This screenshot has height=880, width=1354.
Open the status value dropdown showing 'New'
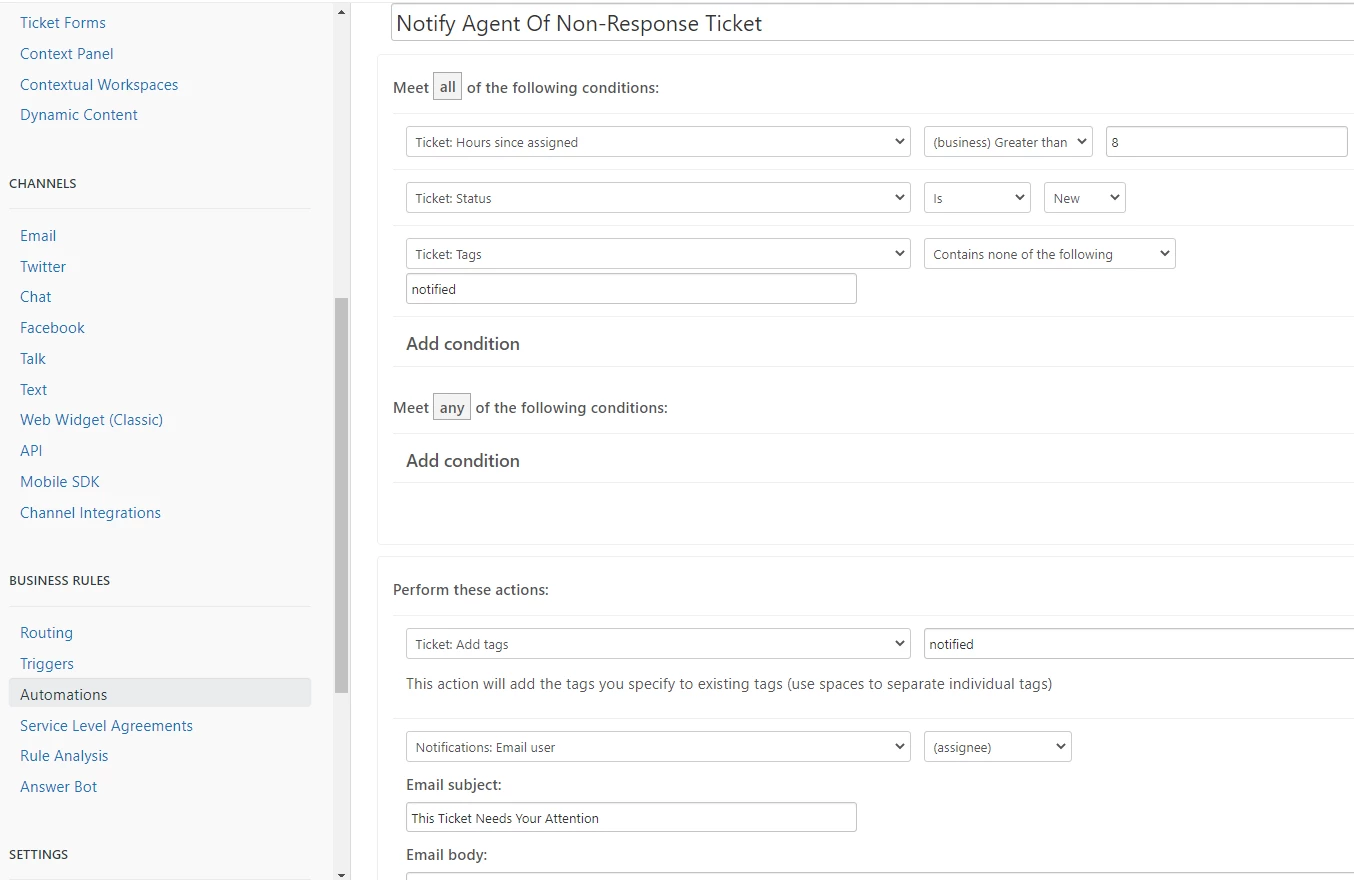[x=1084, y=198]
